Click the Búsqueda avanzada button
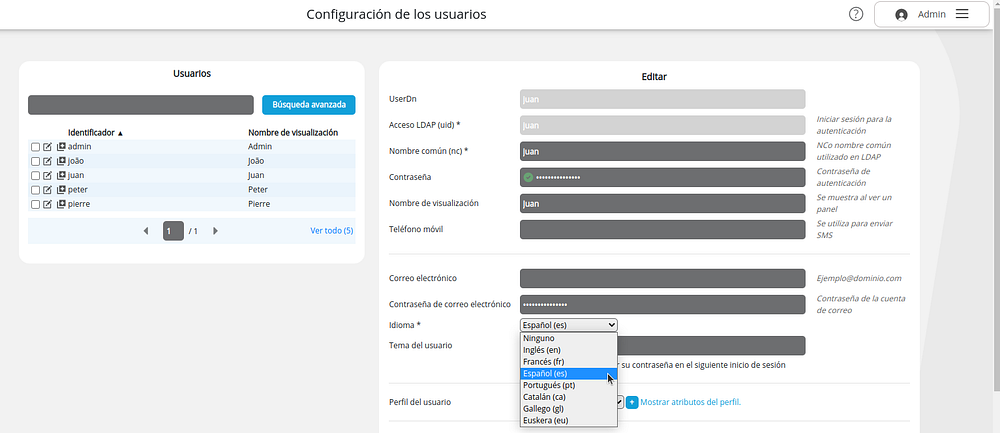This screenshot has width=1000, height=433. [309, 105]
